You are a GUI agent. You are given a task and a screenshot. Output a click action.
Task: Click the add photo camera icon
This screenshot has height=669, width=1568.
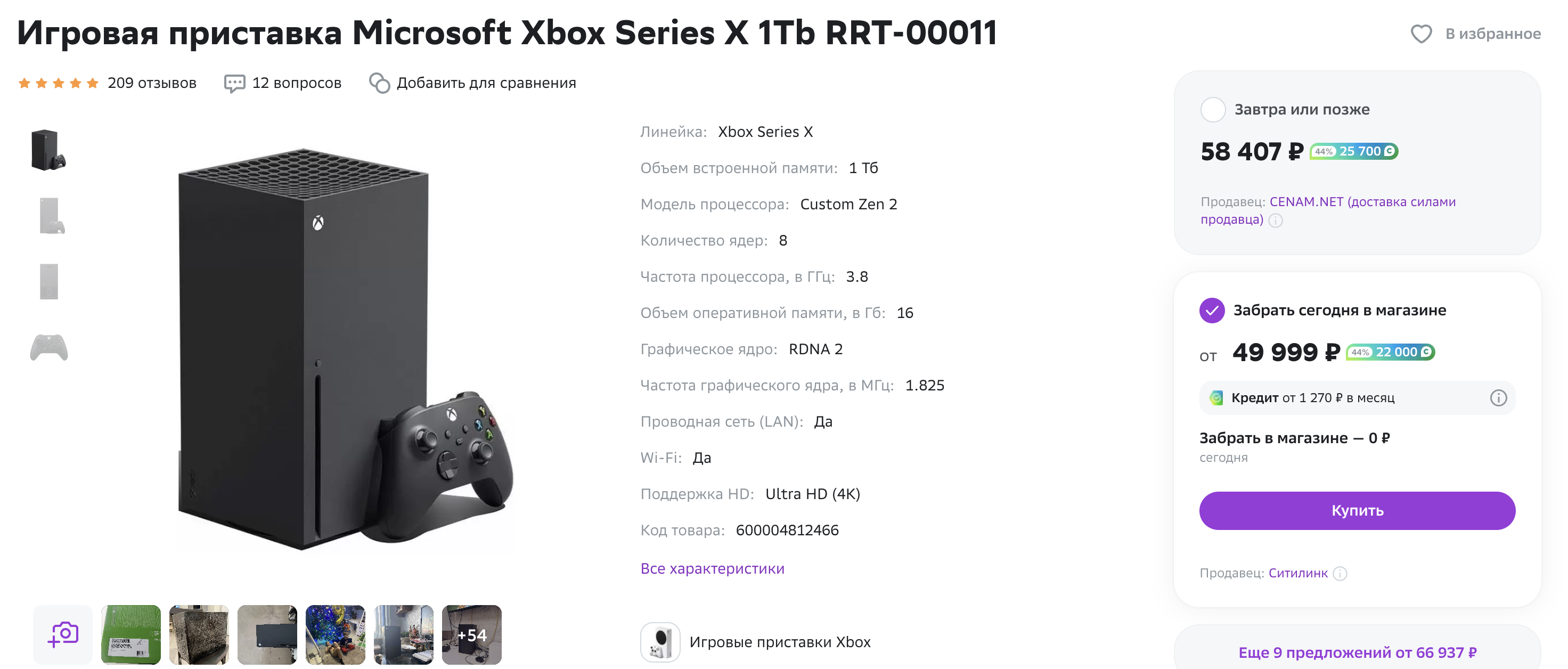(63, 634)
